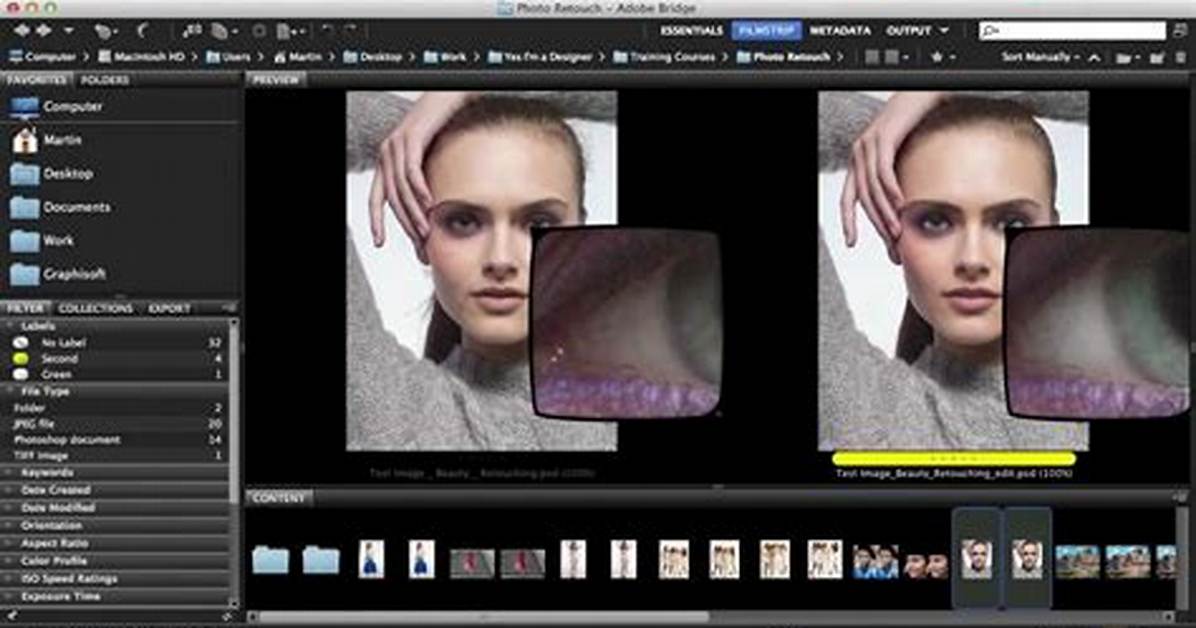This screenshot has height=628, width=1196.
Task: Go to Computer in the path bar
Action: [43, 56]
